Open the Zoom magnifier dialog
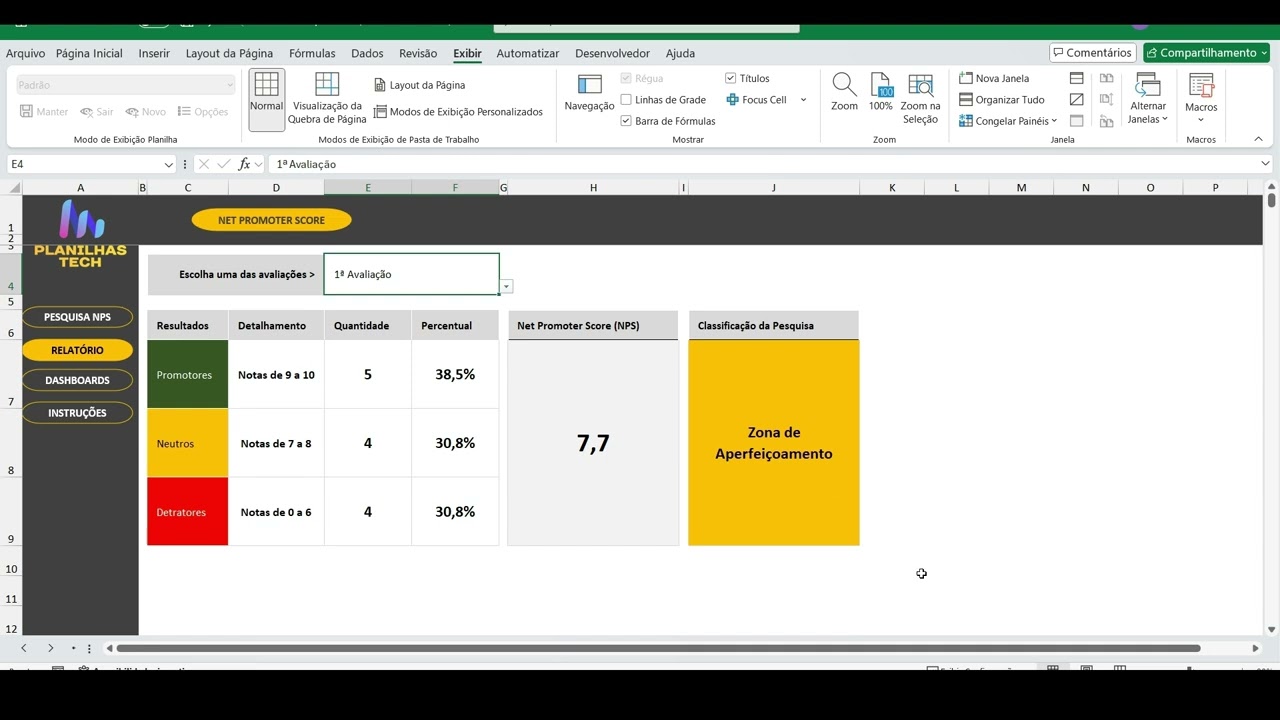 point(844,92)
